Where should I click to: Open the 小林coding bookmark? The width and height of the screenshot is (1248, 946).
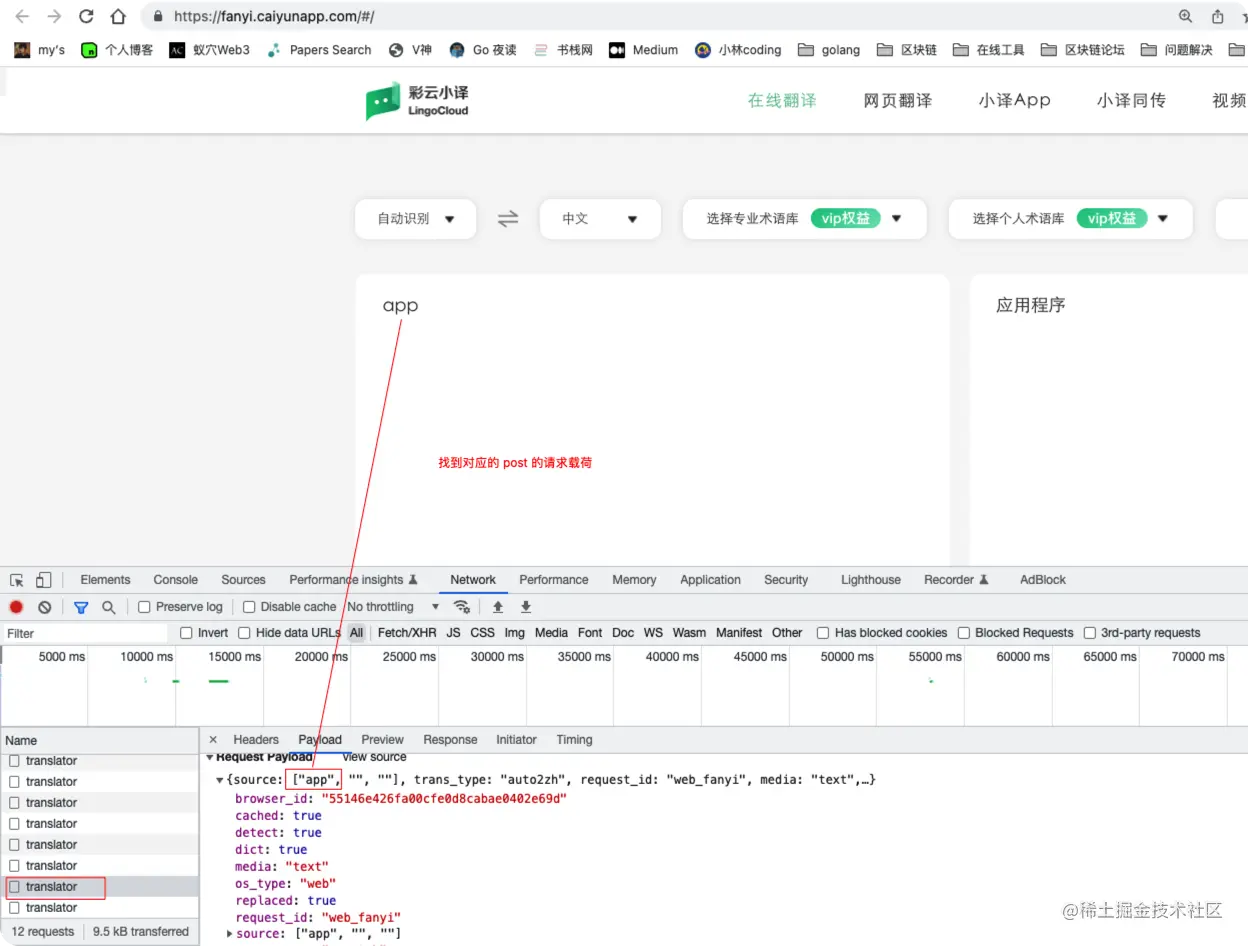point(738,50)
